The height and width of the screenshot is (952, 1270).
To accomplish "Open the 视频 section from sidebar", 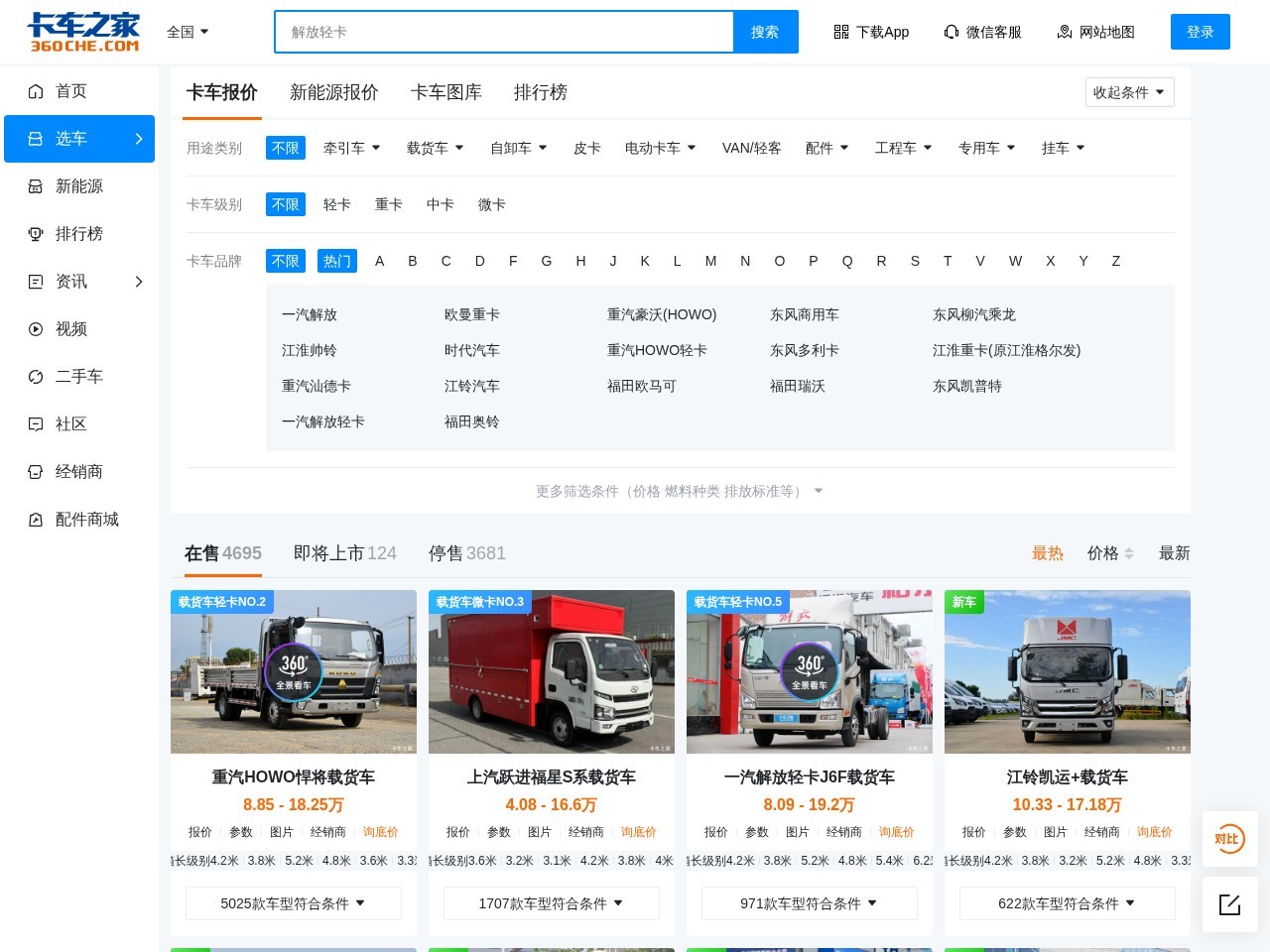I will click(x=36, y=329).
